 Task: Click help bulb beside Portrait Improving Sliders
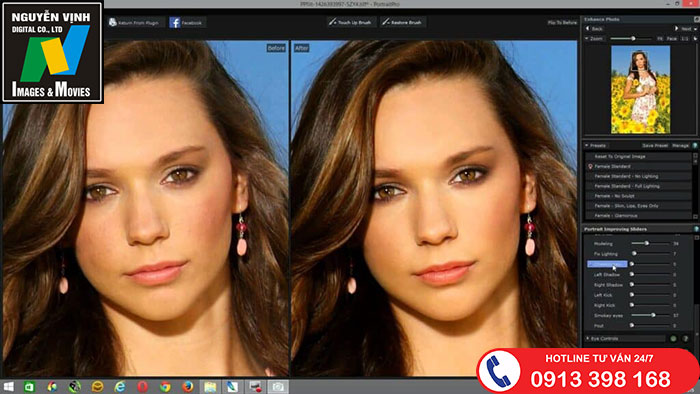click(696, 229)
